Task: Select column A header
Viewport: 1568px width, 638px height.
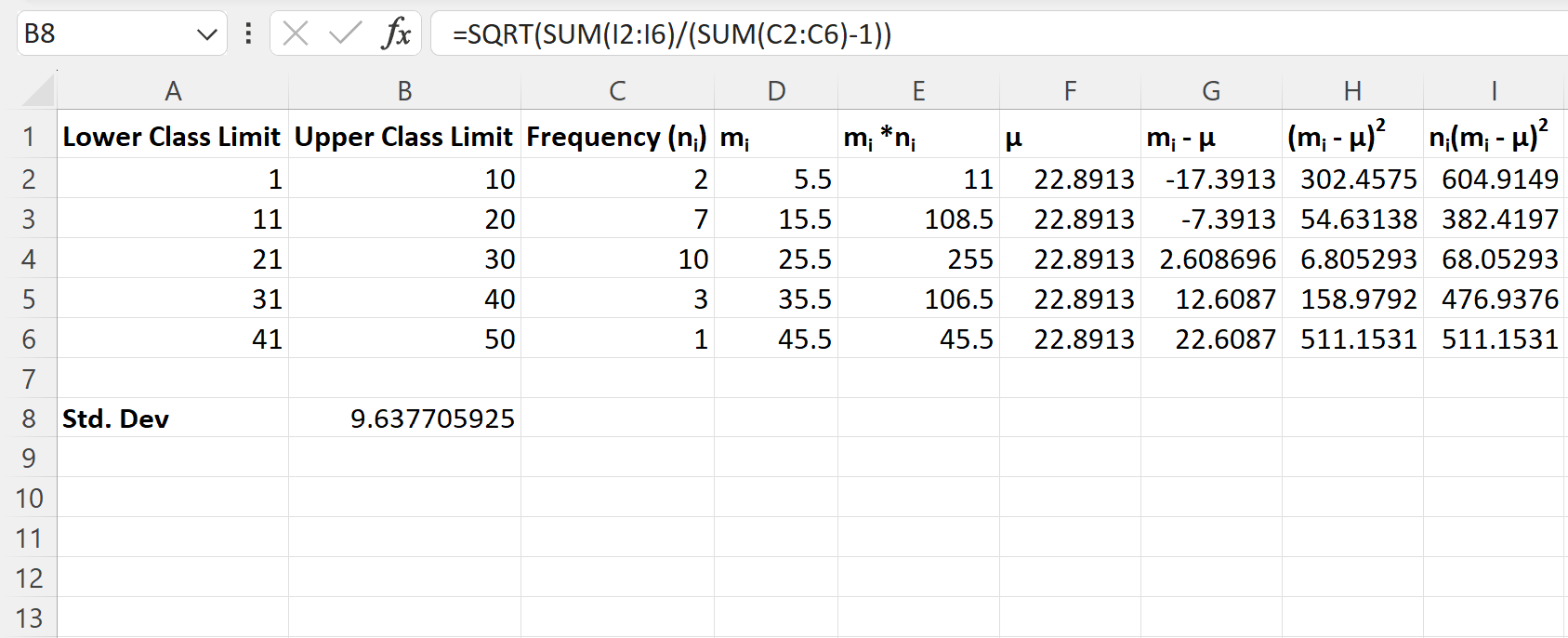Action: pos(173,91)
